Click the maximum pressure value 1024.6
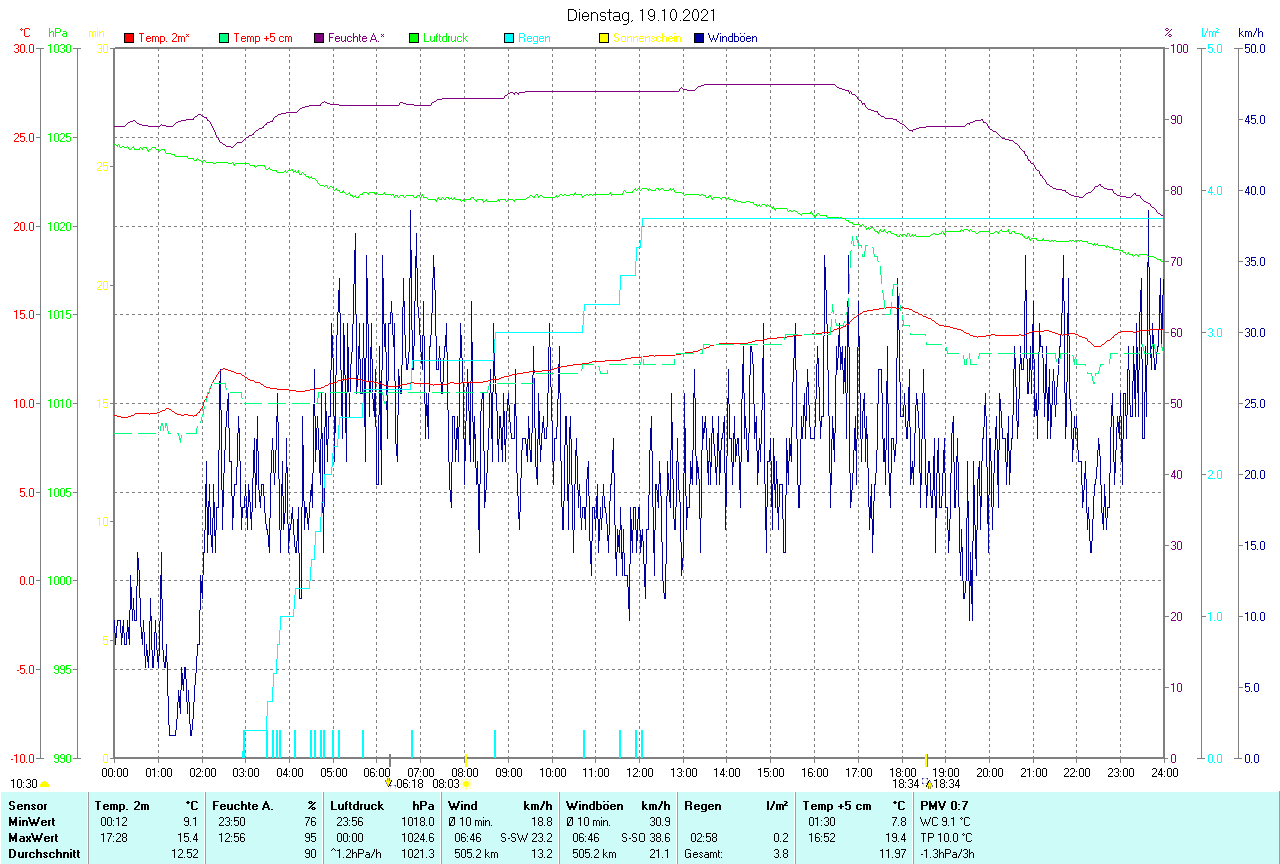 tap(417, 838)
